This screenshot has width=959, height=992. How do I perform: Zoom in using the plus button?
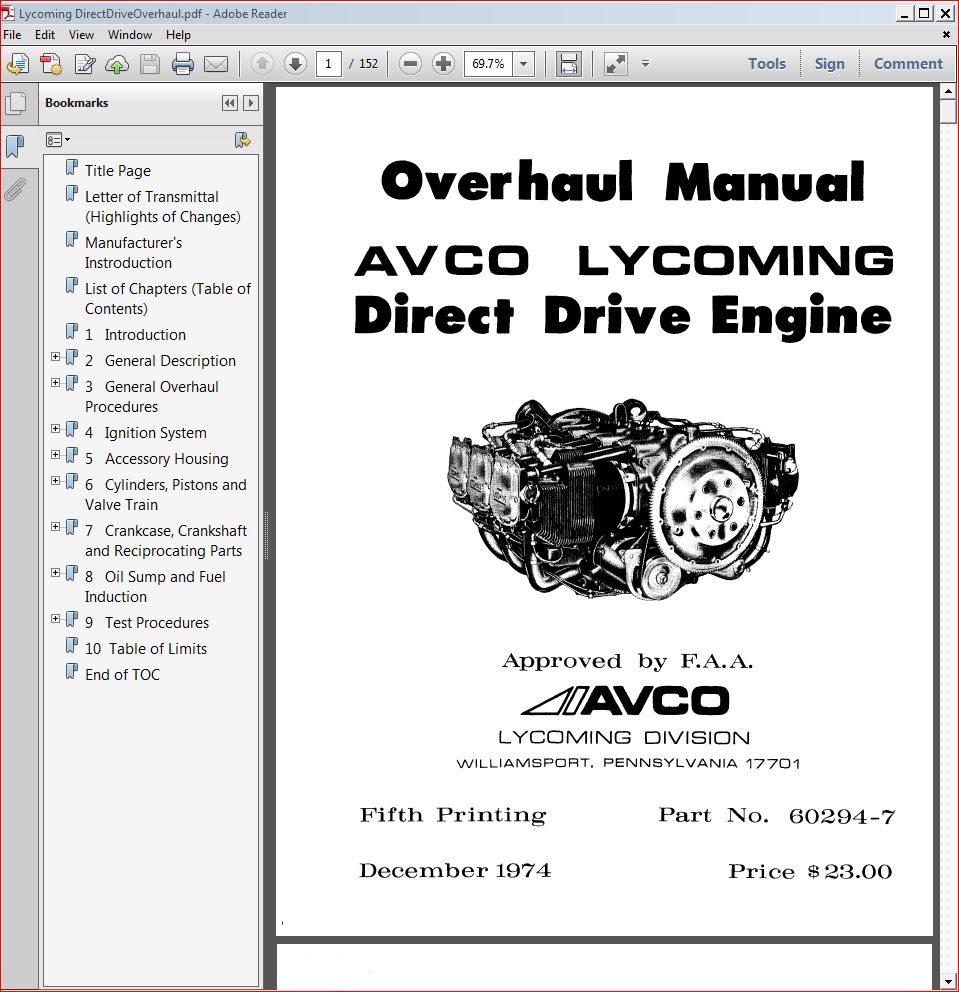pos(443,64)
